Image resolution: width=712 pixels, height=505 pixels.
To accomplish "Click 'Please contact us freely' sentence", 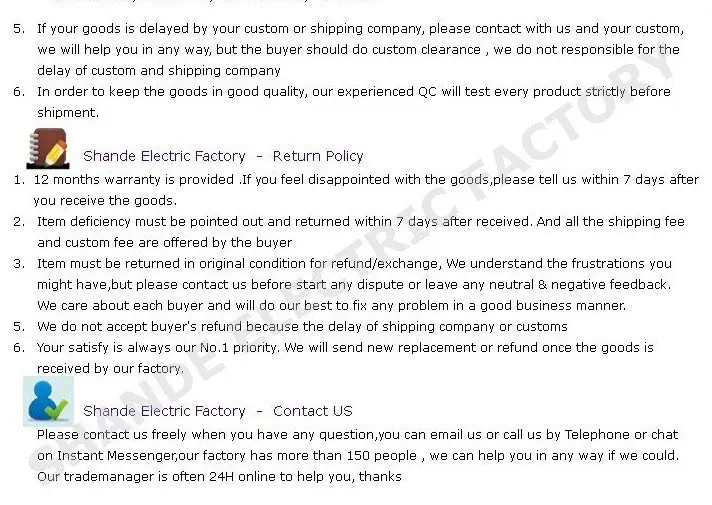I will point(357,435).
